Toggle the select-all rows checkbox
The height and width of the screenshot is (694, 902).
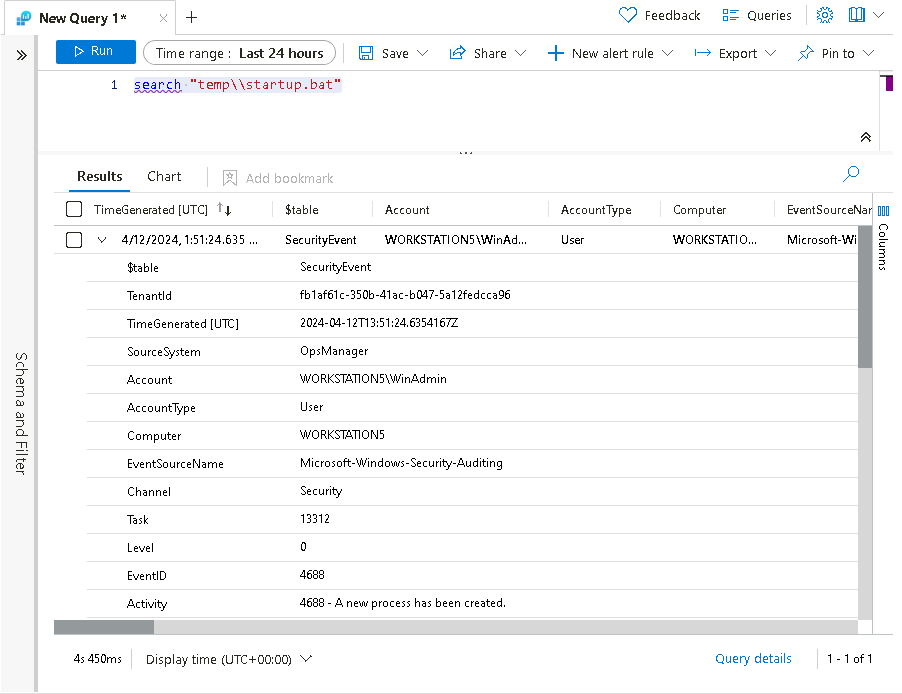pos(74,209)
